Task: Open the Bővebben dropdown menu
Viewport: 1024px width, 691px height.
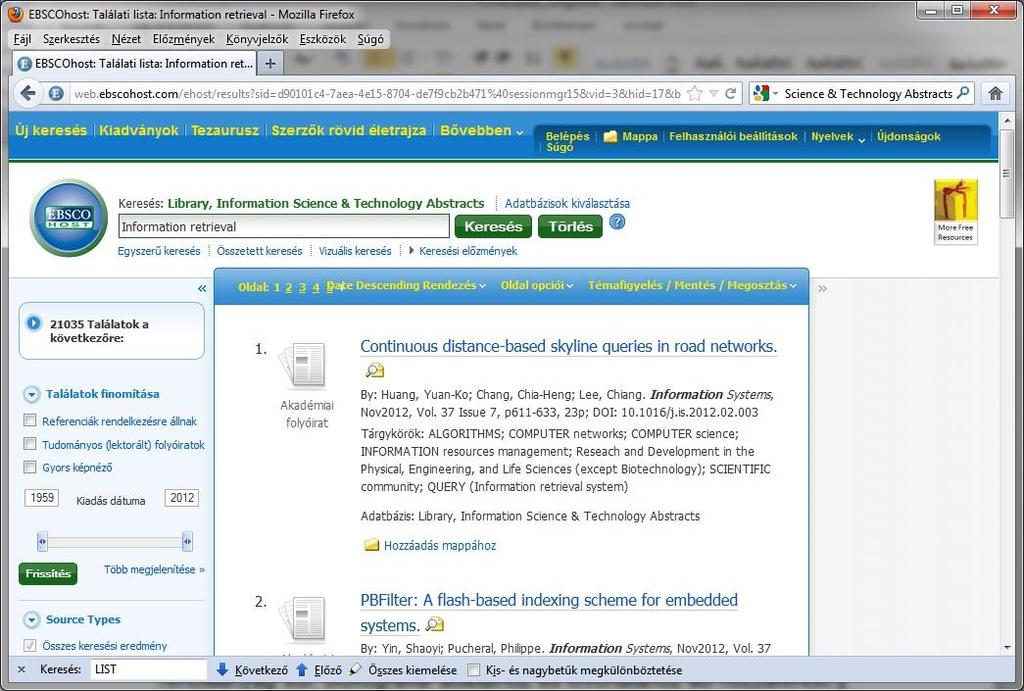Action: tap(481, 131)
